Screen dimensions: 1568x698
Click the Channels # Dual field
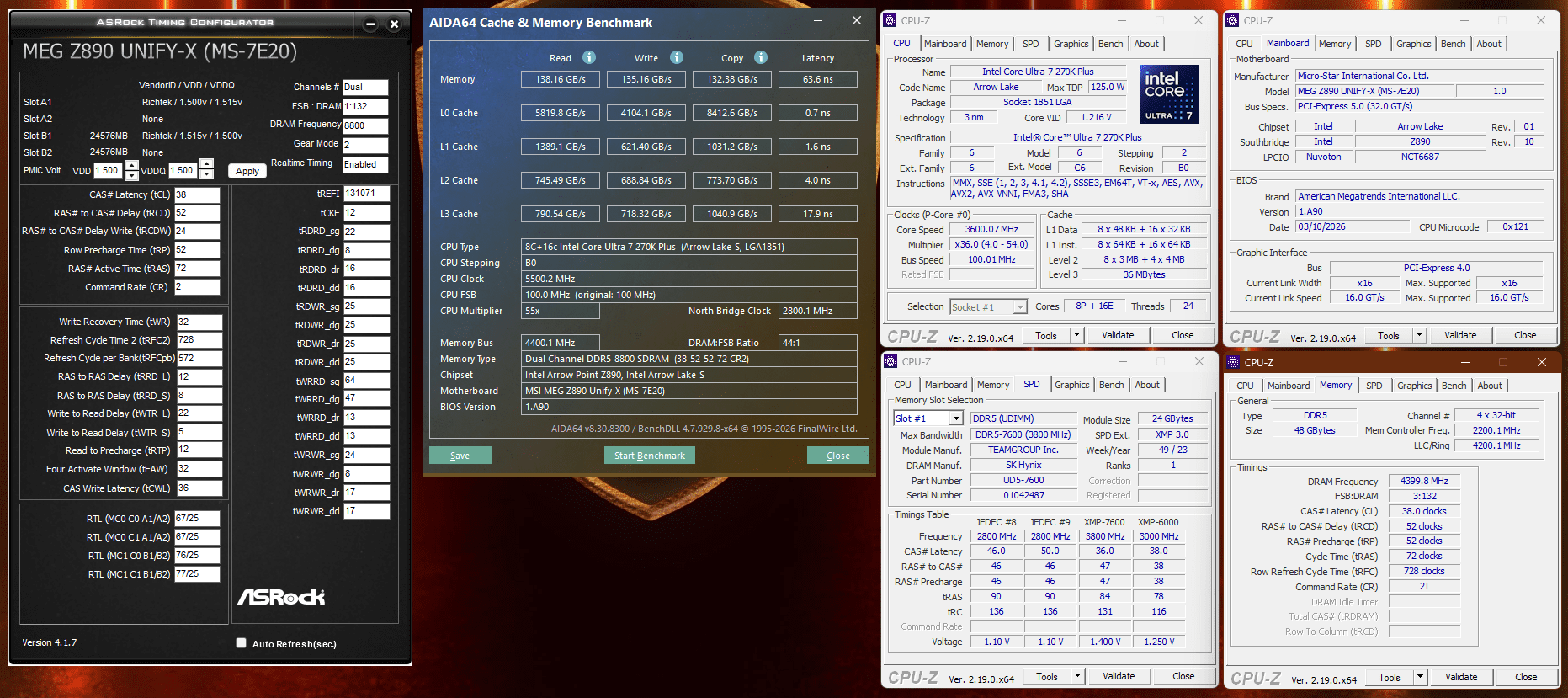coord(365,88)
